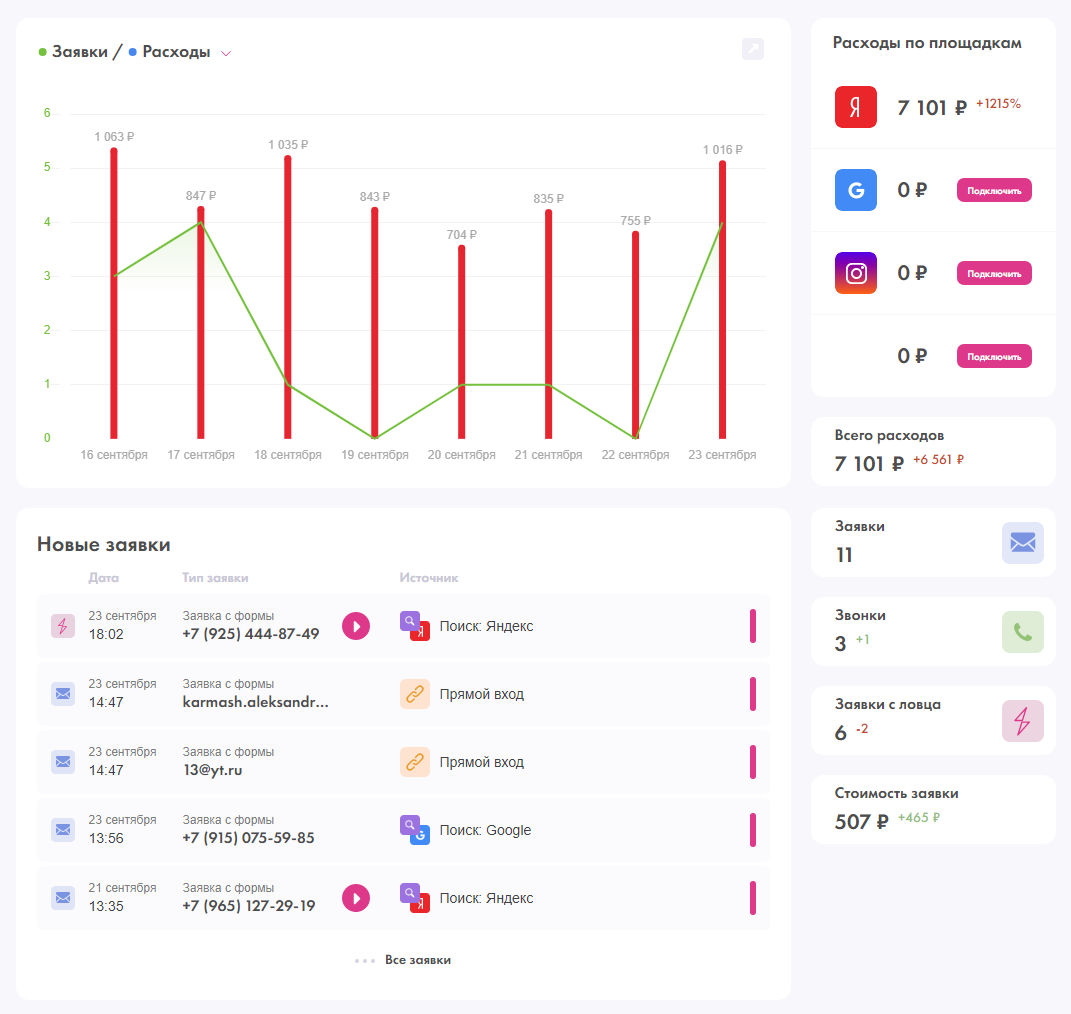Image resolution: width=1071 pixels, height=1014 pixels.
Task: Play the recording for +7 (965) 127-29-19
Action: [356, 898]
